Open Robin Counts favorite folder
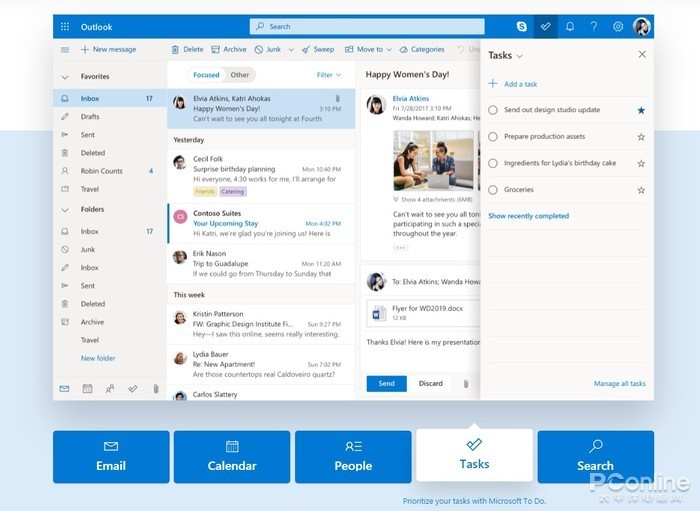This screenshot has height=511, width=700. pyautogui.click(x=110, y=171)
